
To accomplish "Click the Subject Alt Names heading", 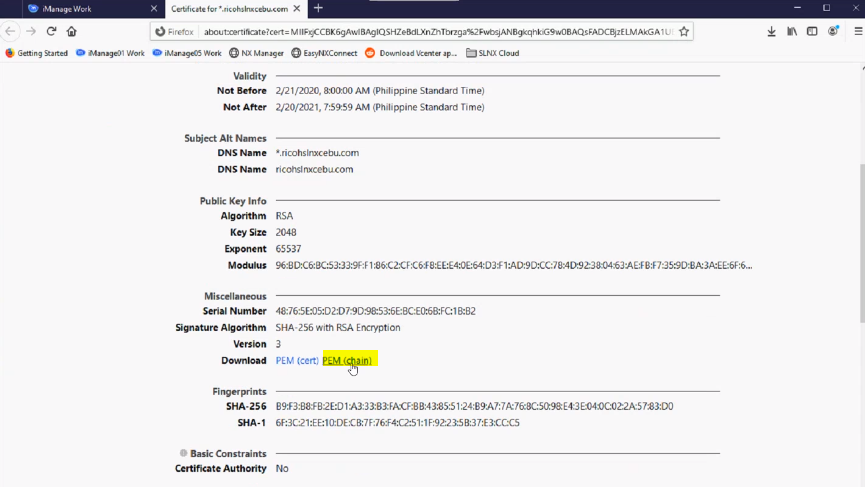I will point(225,138).
